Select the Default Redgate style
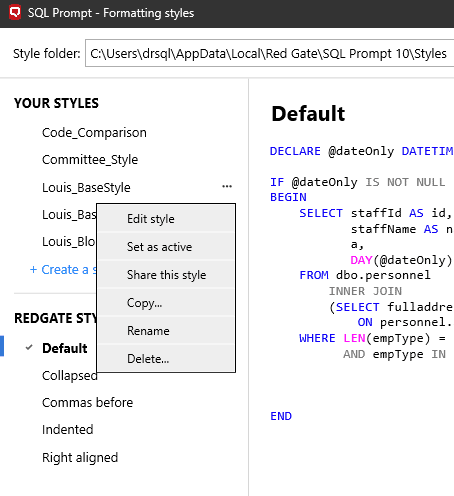454x496 pixels. coord(65,348)
